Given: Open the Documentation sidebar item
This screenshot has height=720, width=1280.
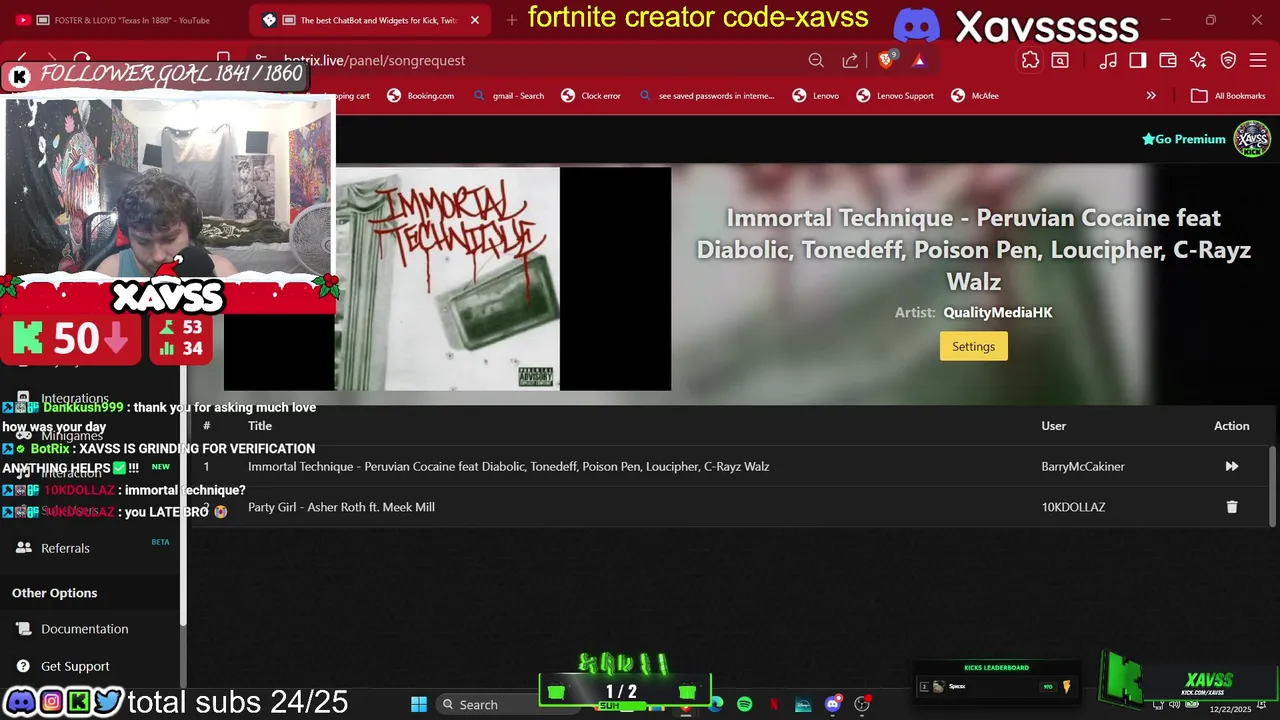Looking at the screenshot, I should pos(90,629).
